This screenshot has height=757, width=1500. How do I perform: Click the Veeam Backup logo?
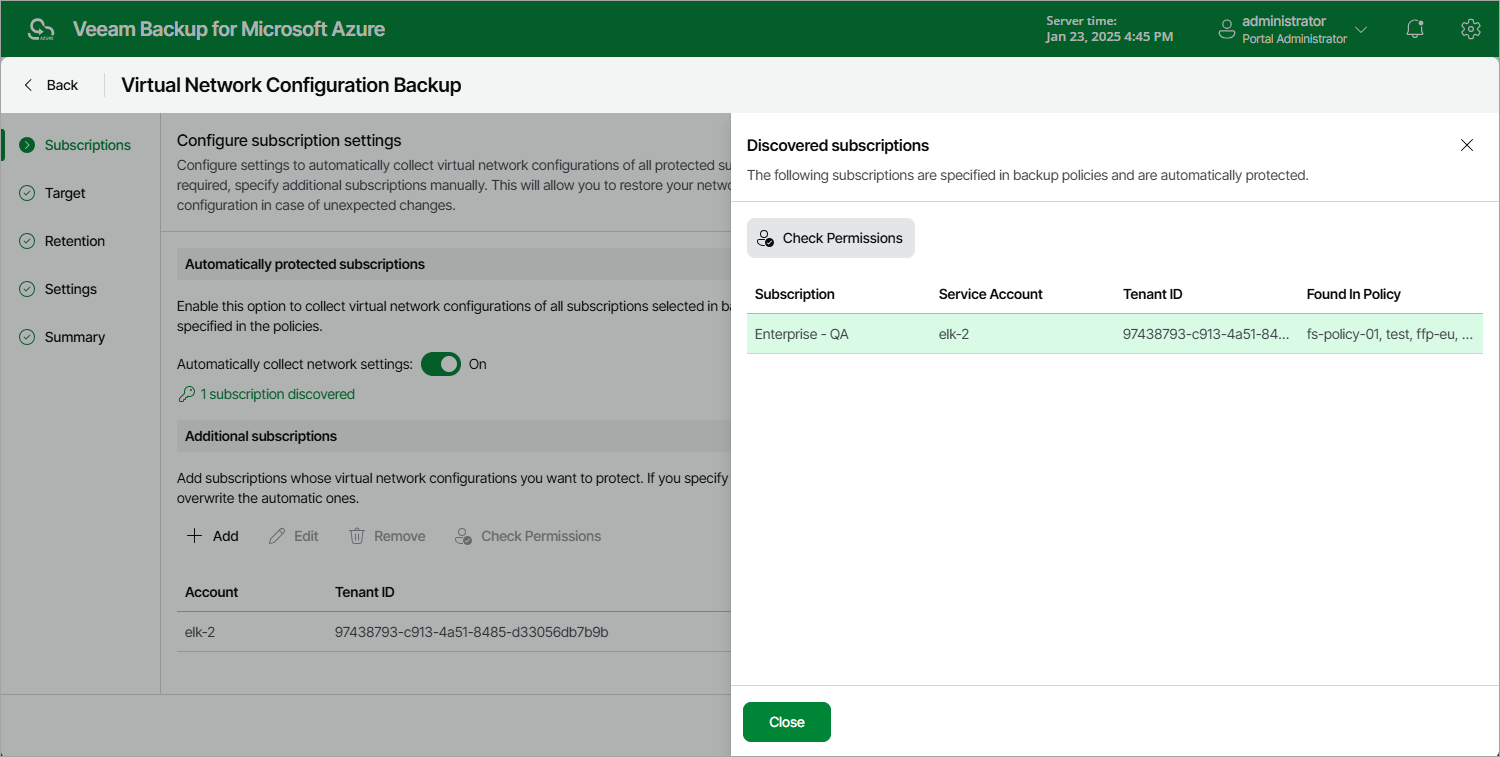click(x=41, y=29)
